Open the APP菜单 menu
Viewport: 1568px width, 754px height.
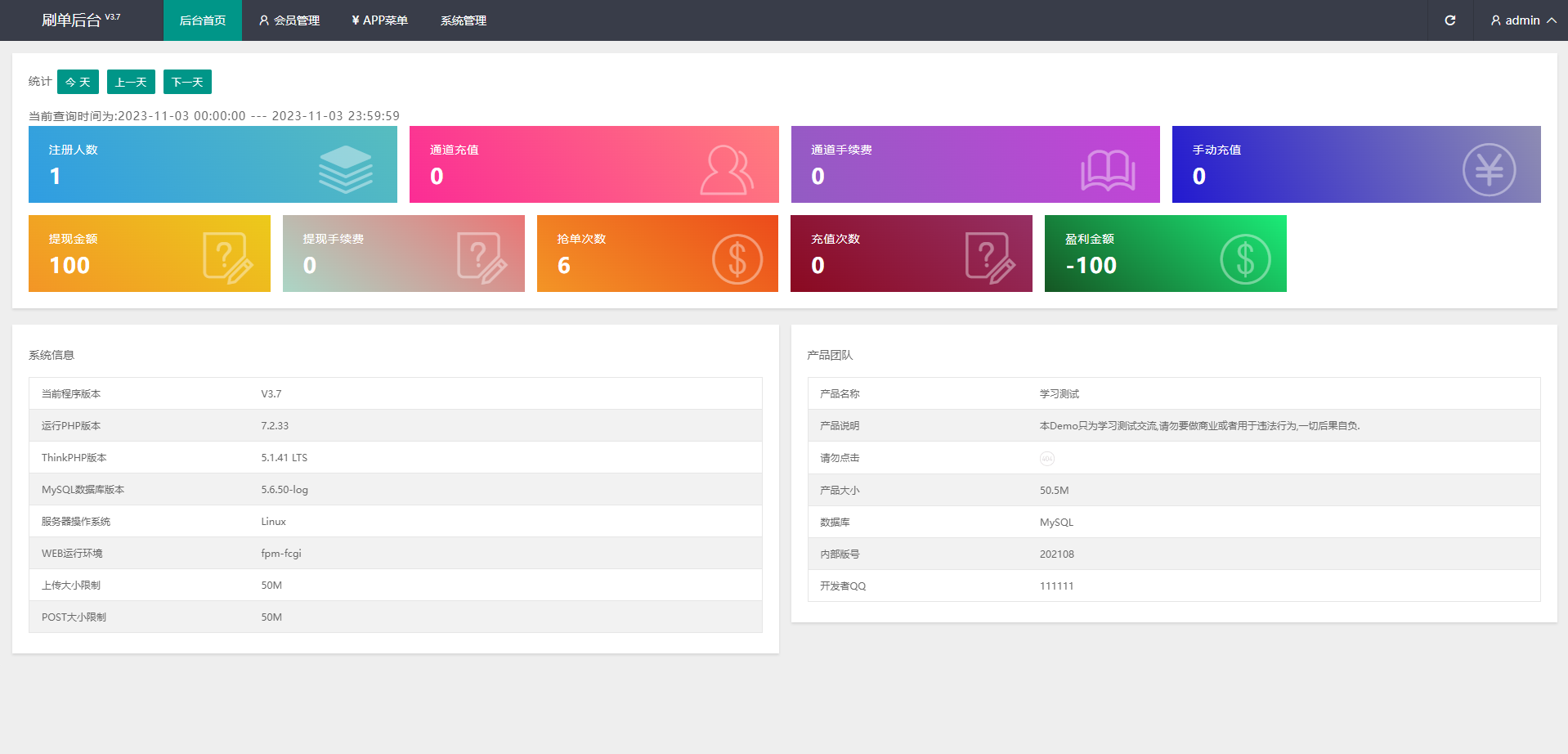379,20
